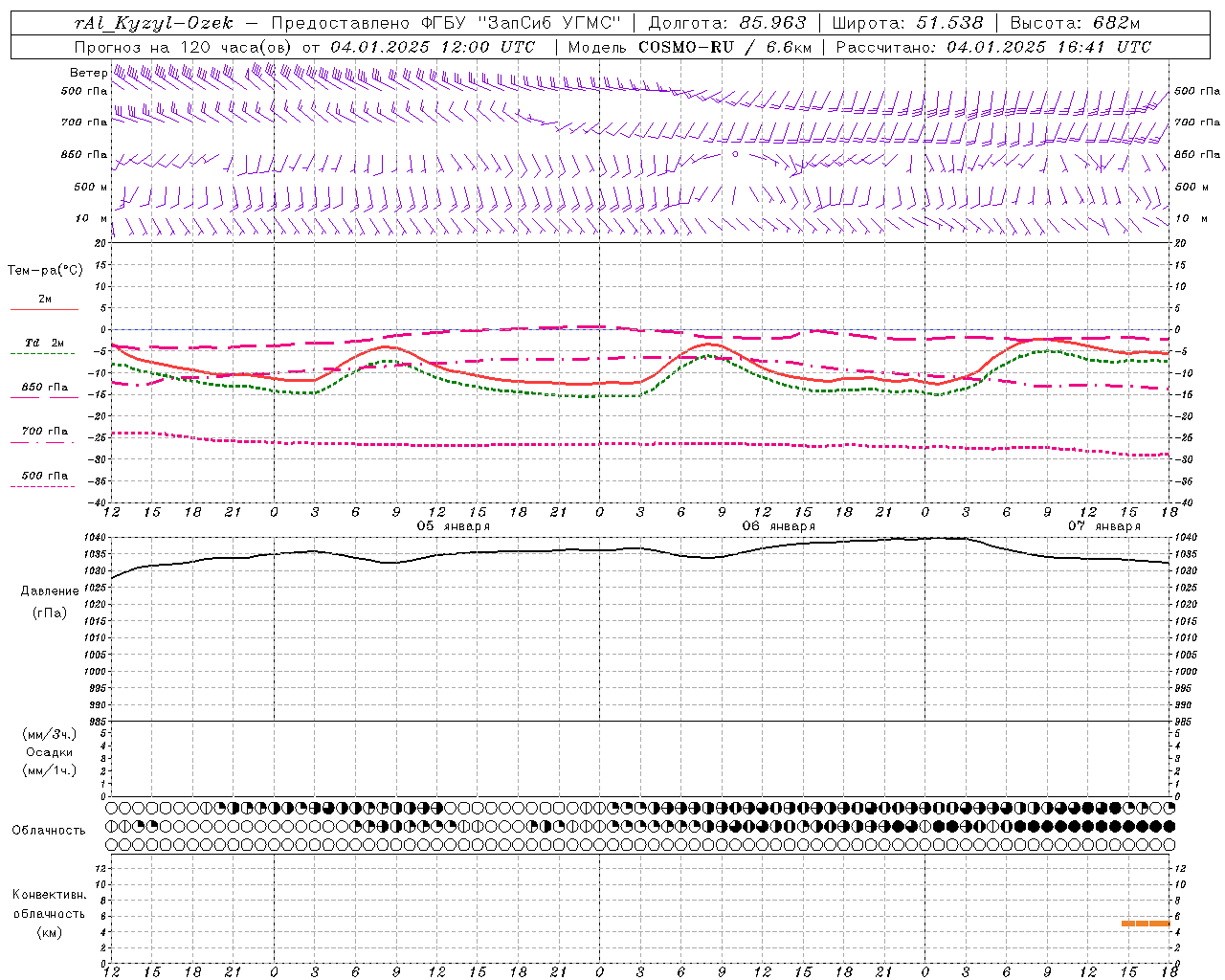Screen dimensions: 1225x980
Task: Click the 07 января date label
Action: (1104, 526)
